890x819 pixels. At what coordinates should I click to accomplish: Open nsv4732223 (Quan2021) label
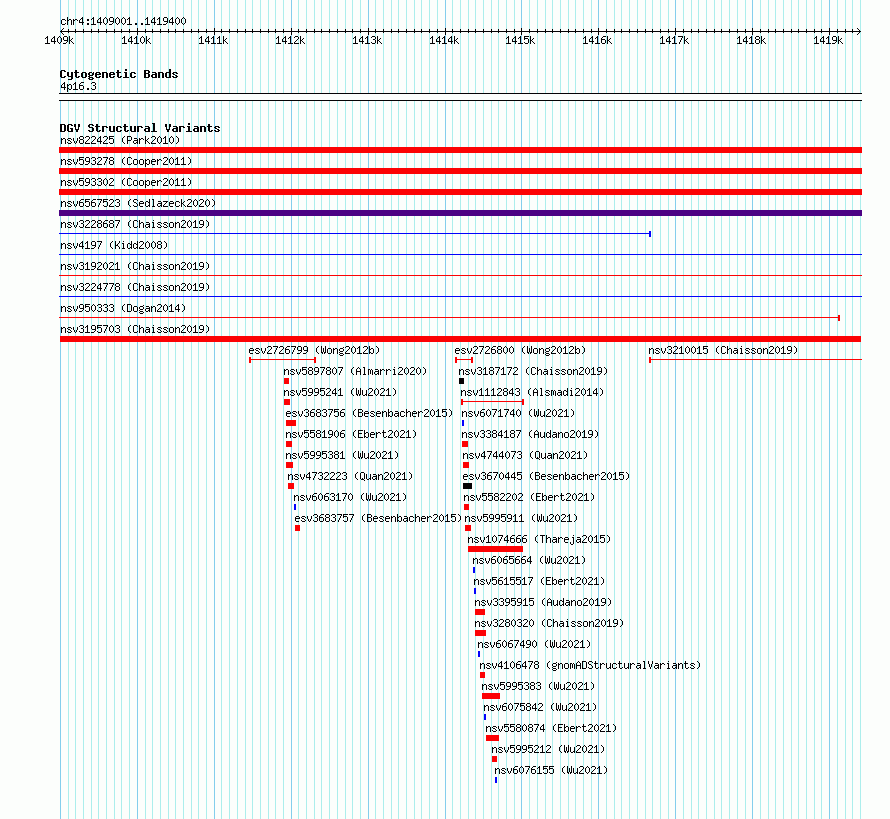(350, 476)
